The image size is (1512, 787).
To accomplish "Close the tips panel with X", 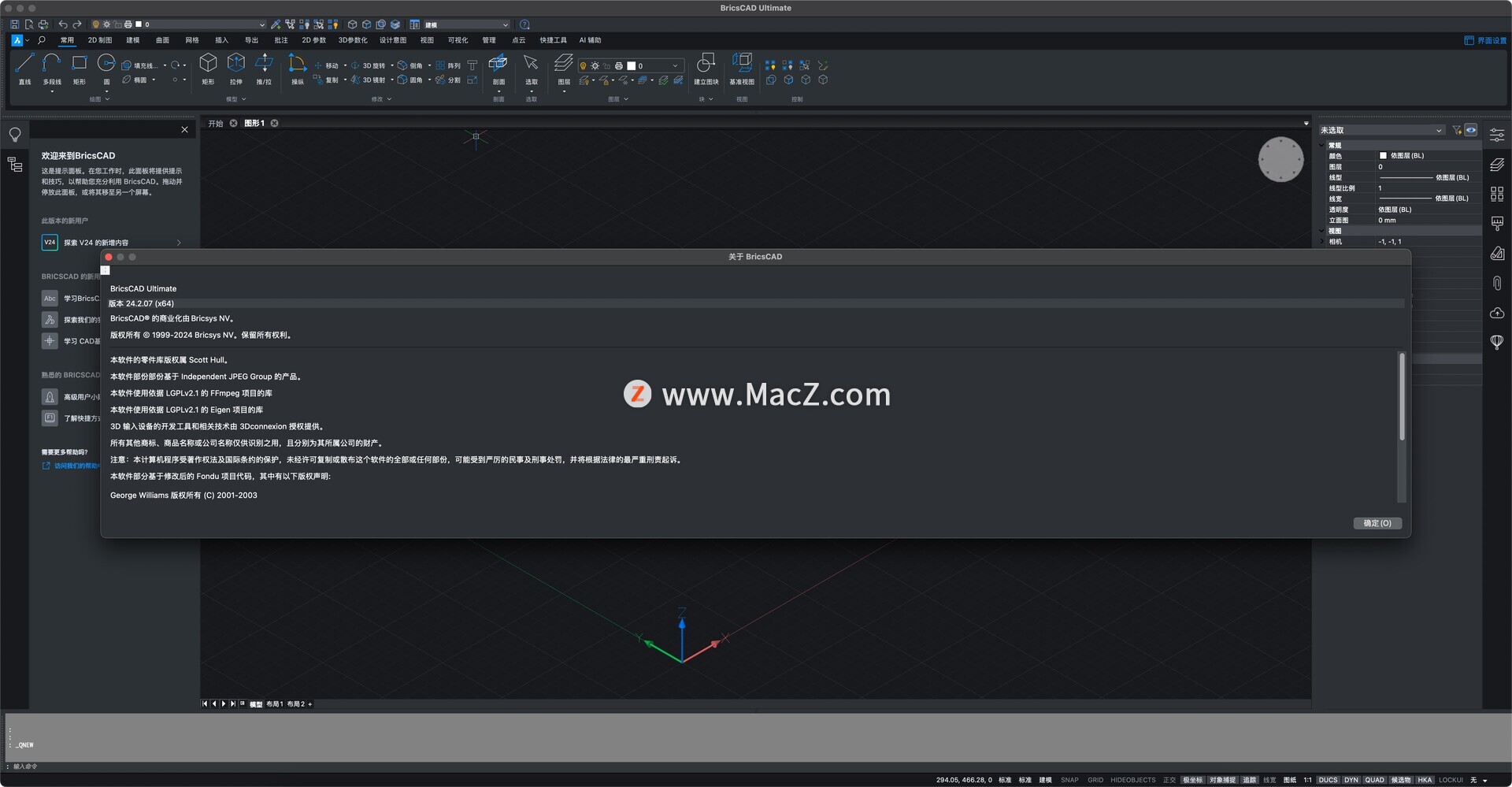I will pyautogui.click(x=185, y=130).
